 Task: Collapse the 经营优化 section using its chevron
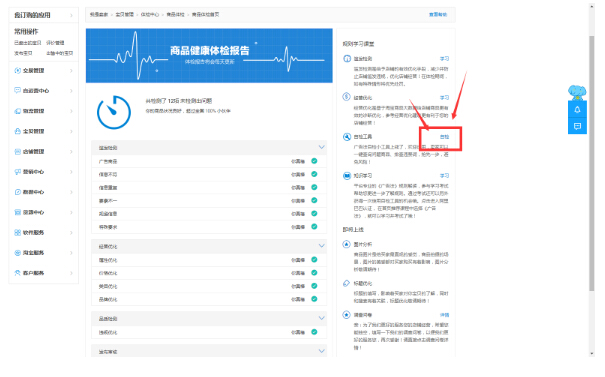(321, 246)
